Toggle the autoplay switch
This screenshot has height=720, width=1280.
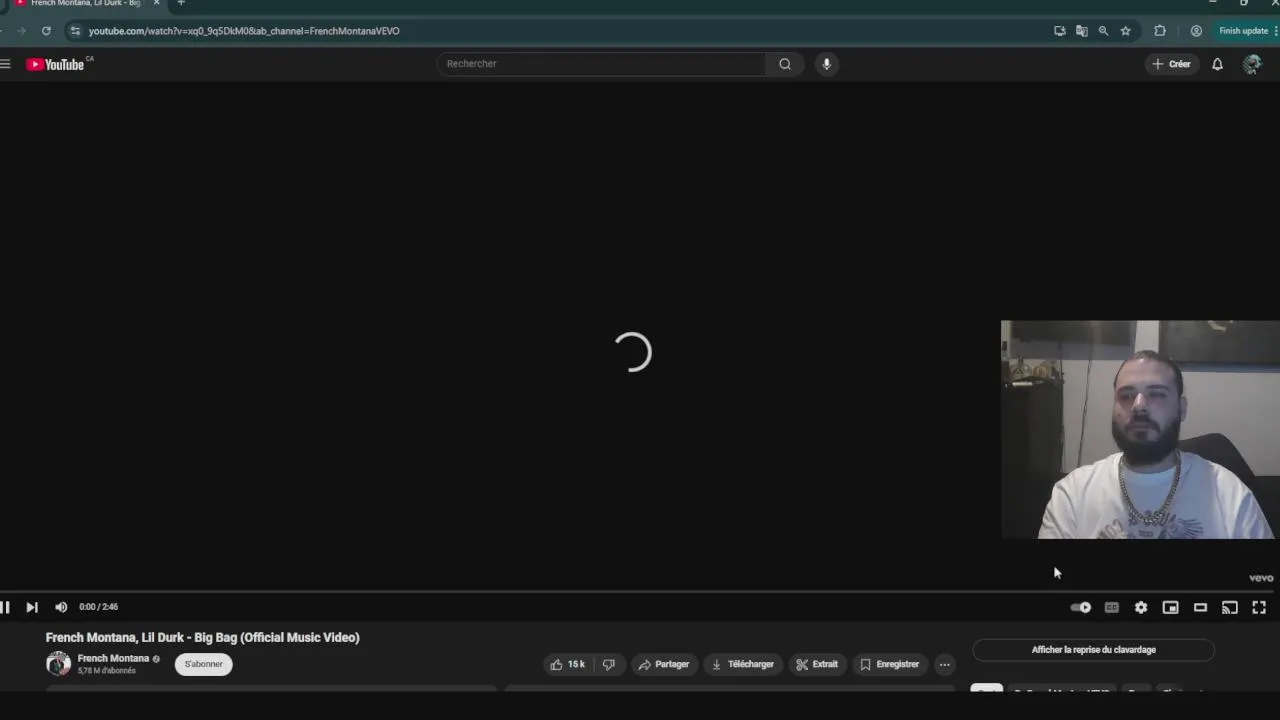(x=1081, y=607)
